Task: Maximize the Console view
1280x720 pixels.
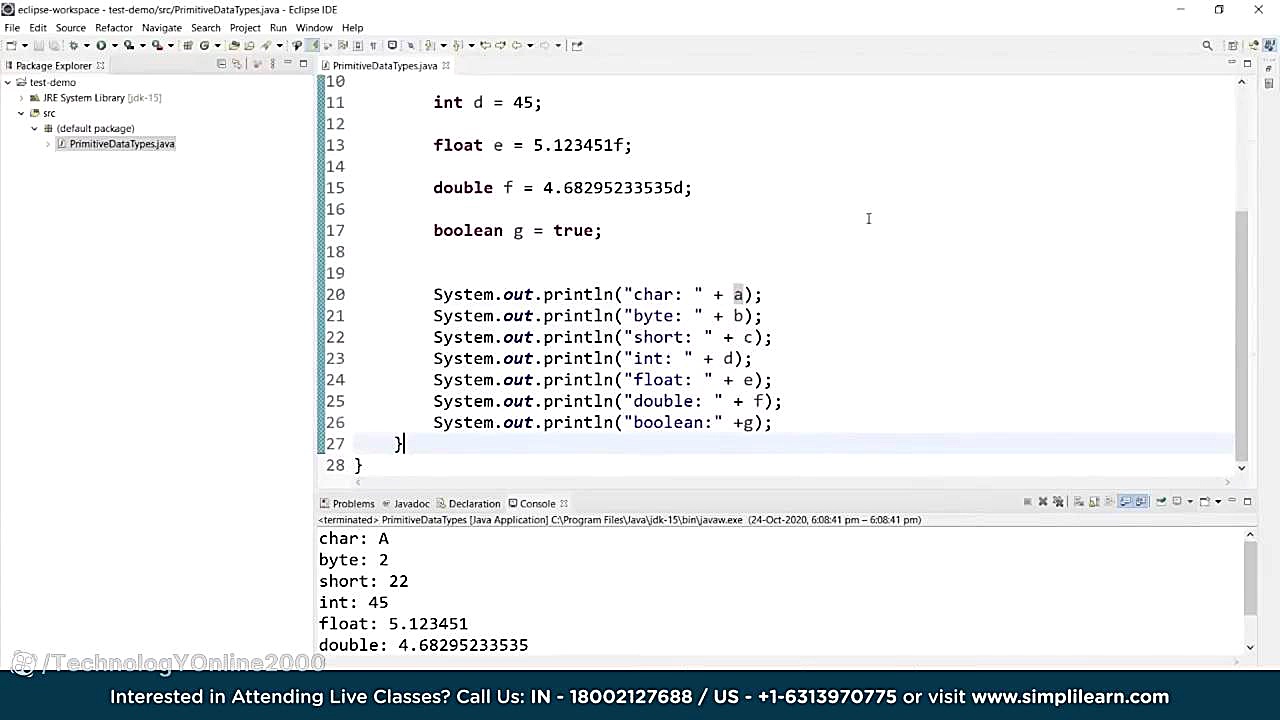Action: coord(1248,501)
